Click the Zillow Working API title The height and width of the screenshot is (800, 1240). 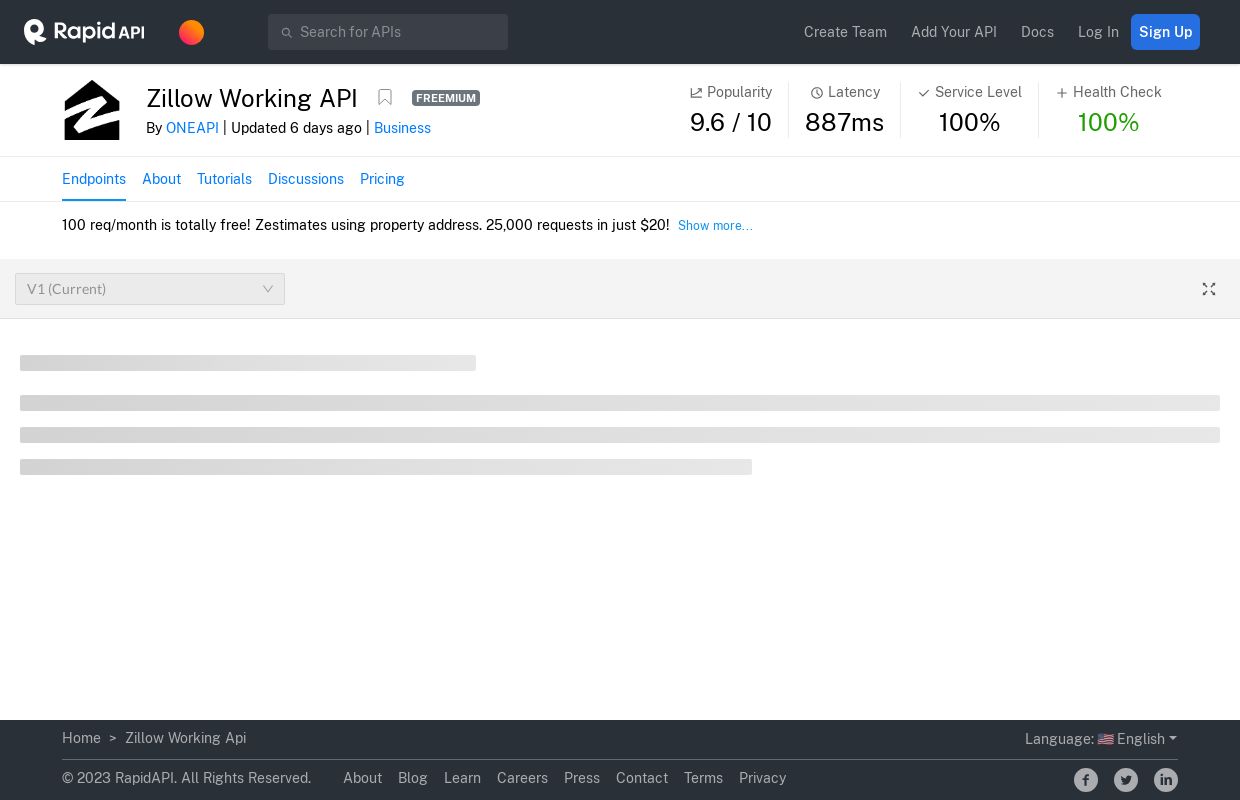tap(252, 98)
